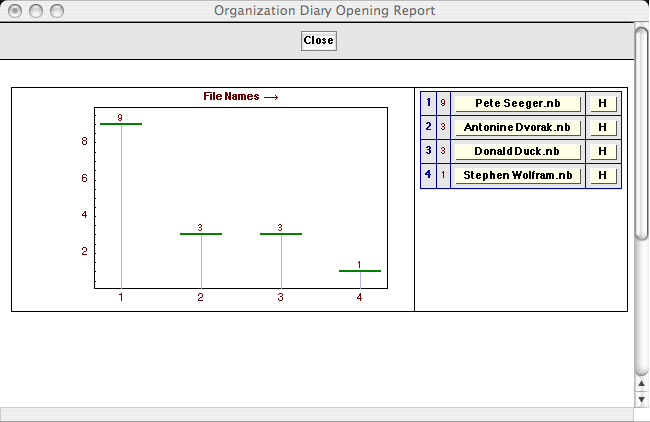Open the Antonine Dvorak.nb file
Viewport: 650px width, 422px height.
point(518,127)
